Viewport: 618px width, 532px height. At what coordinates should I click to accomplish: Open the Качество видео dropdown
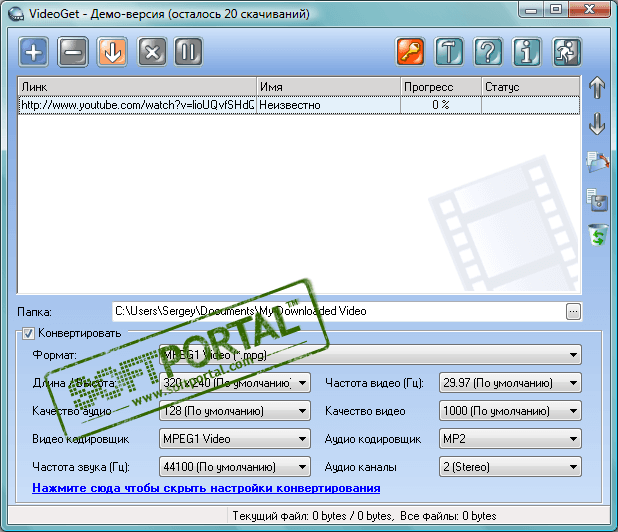tap(510, 411)
